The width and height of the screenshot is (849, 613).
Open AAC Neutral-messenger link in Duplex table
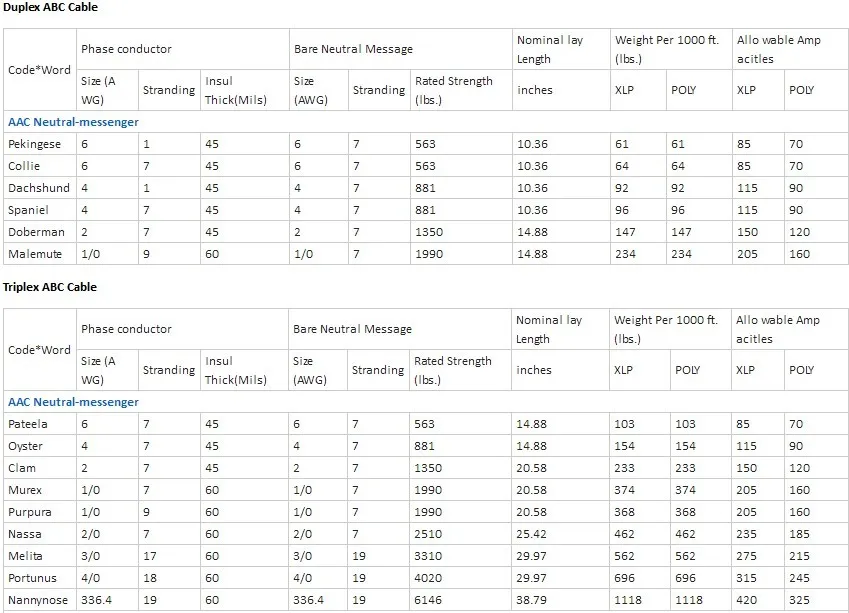coord(73,122)
